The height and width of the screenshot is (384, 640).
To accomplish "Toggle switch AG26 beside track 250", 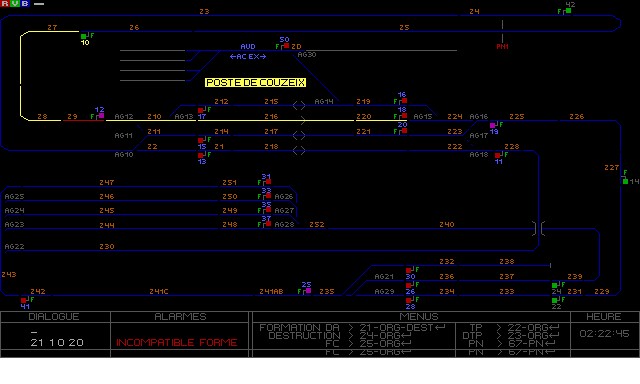I will [284, 196].
